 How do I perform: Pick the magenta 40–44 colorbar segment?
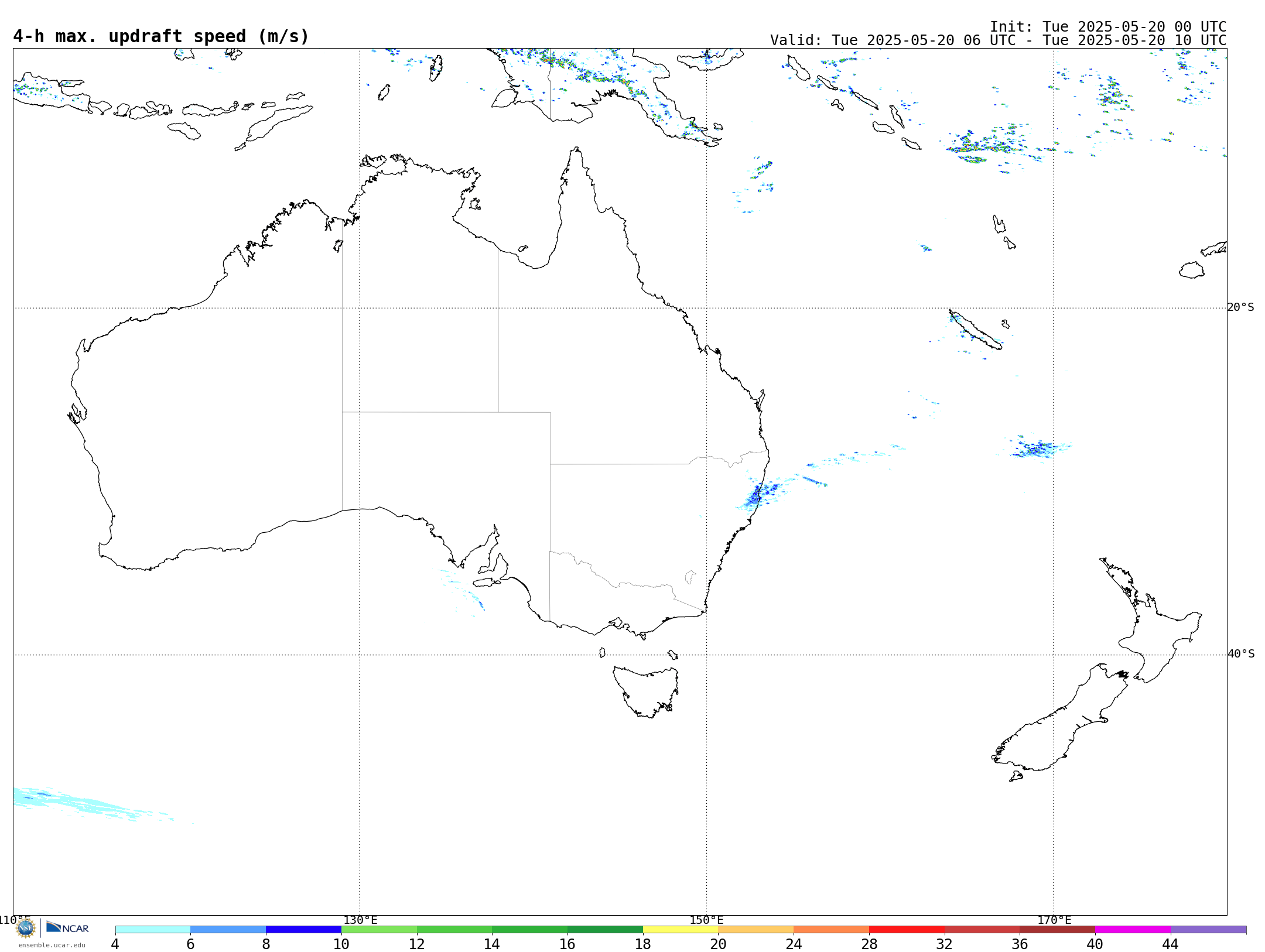click(x=1133, y=930)
